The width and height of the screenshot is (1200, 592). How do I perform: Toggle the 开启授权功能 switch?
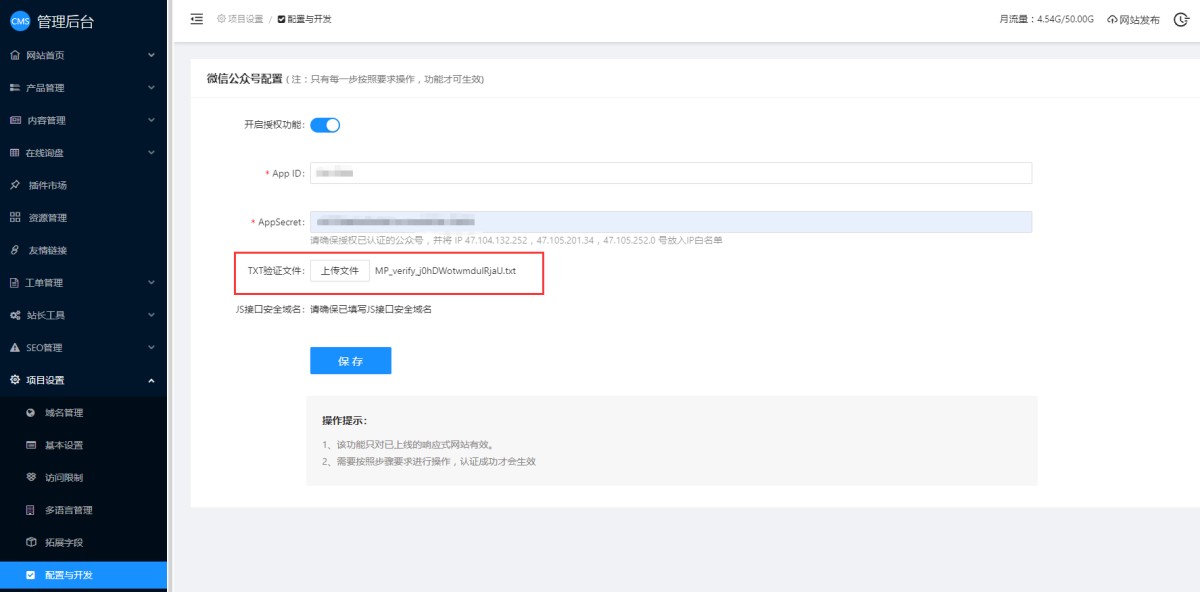coord(325,125)
